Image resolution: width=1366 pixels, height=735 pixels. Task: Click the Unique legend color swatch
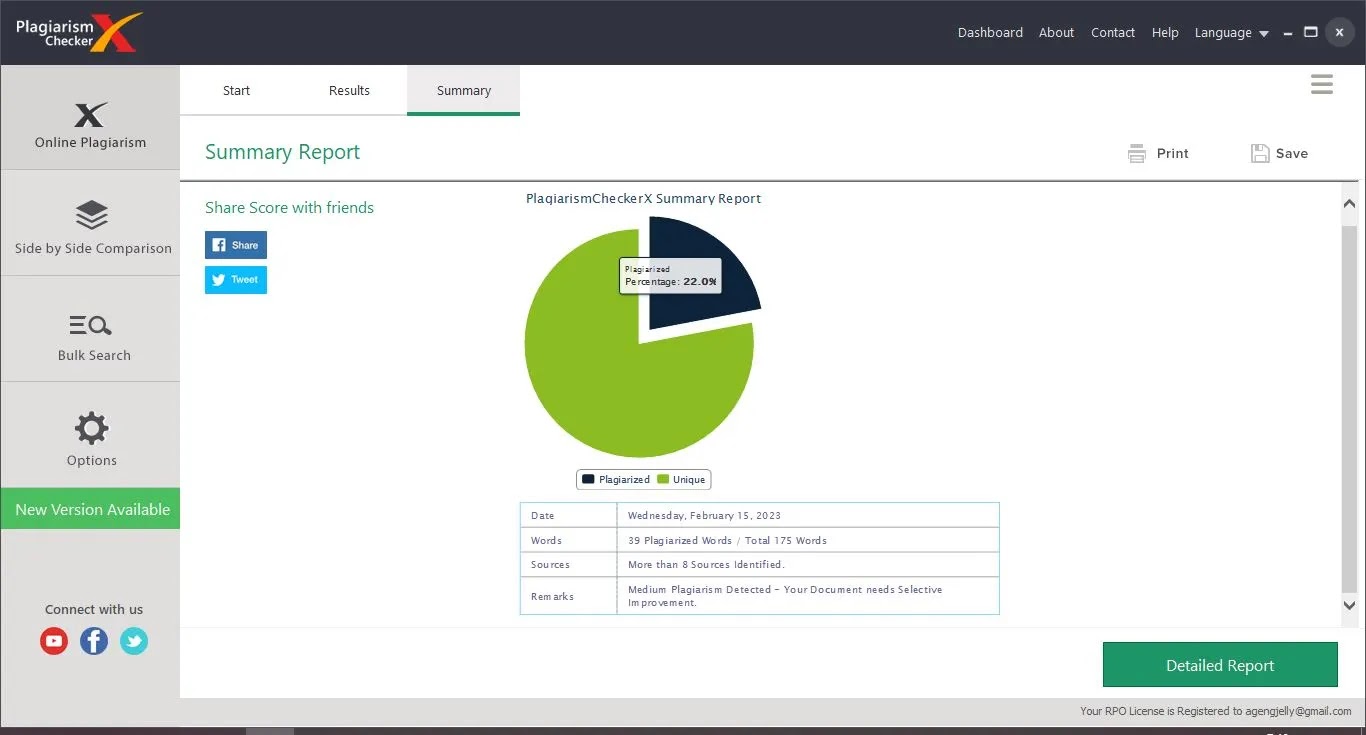(663, 479)
